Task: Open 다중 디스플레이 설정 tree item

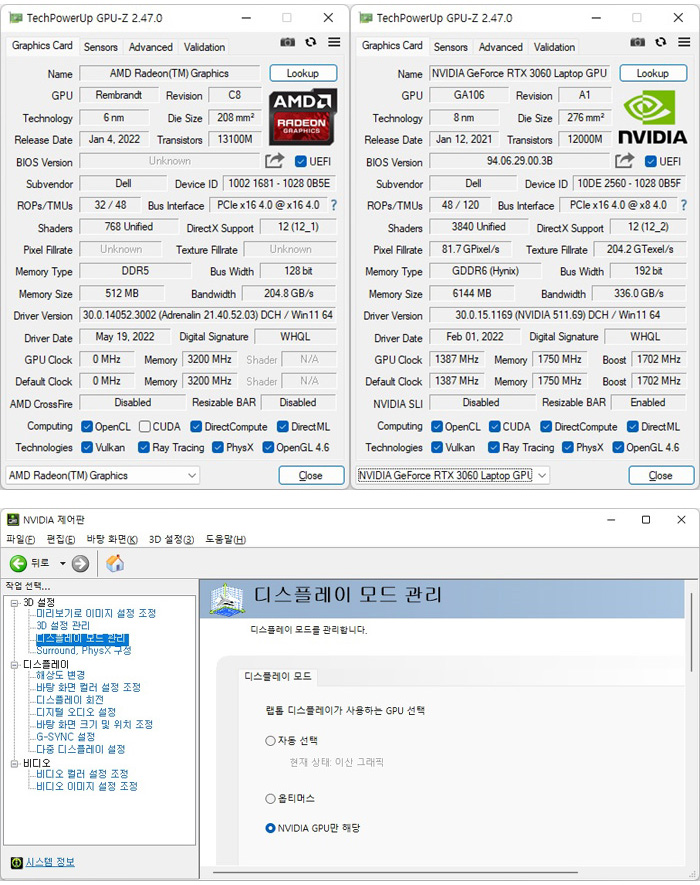Action: [x=81, y=750]
